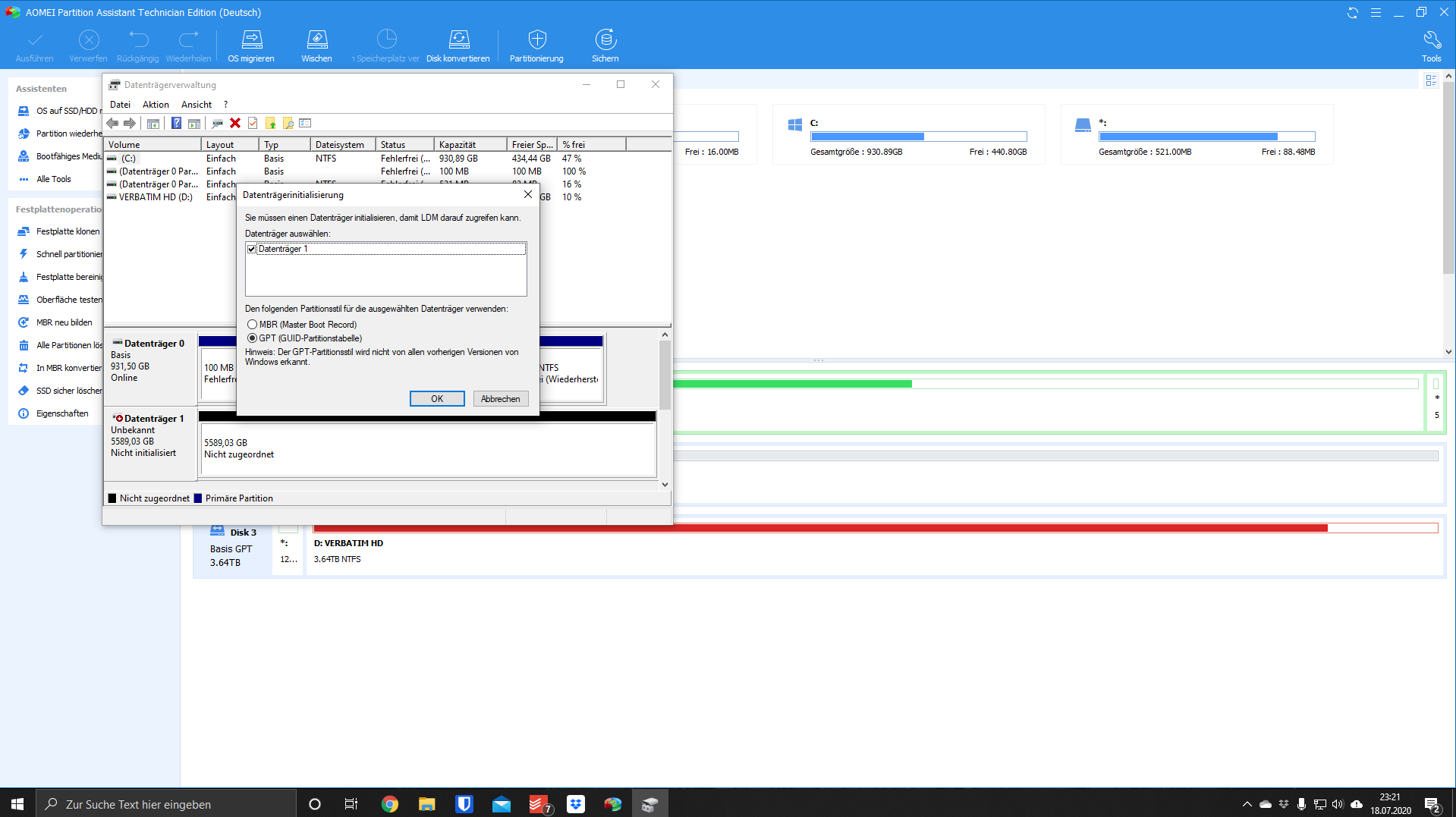Click OK in Datenträgerinitialisierung dialog

coord(437,399)
